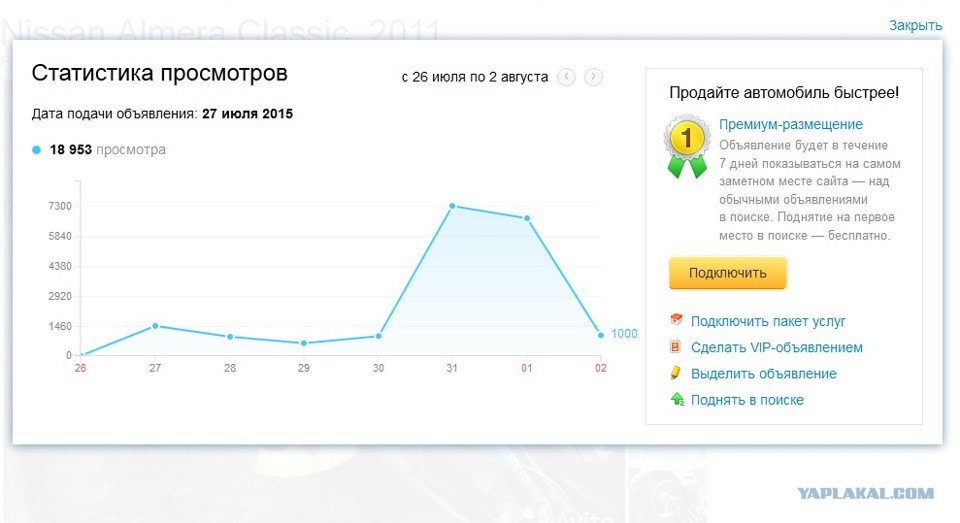Click the VIP listing icon
Screen dimensions: 960x523
675,347
